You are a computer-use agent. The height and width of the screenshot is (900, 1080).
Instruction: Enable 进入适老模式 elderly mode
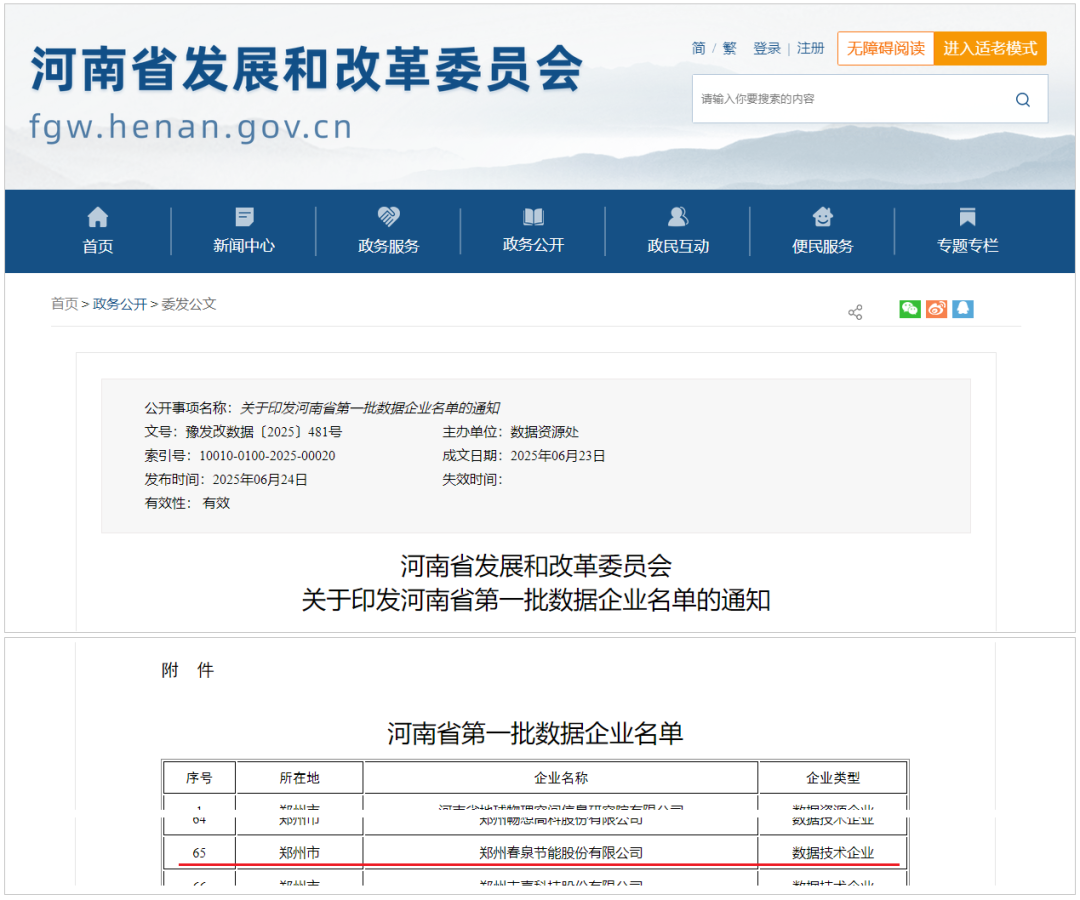[990, 48]
